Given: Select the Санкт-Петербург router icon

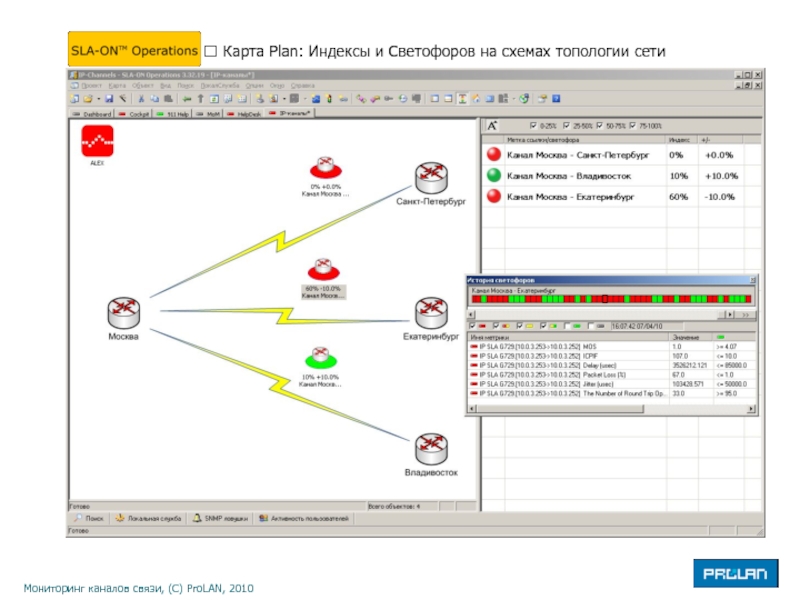Looking at the screenshot, I should pos(431,178).
